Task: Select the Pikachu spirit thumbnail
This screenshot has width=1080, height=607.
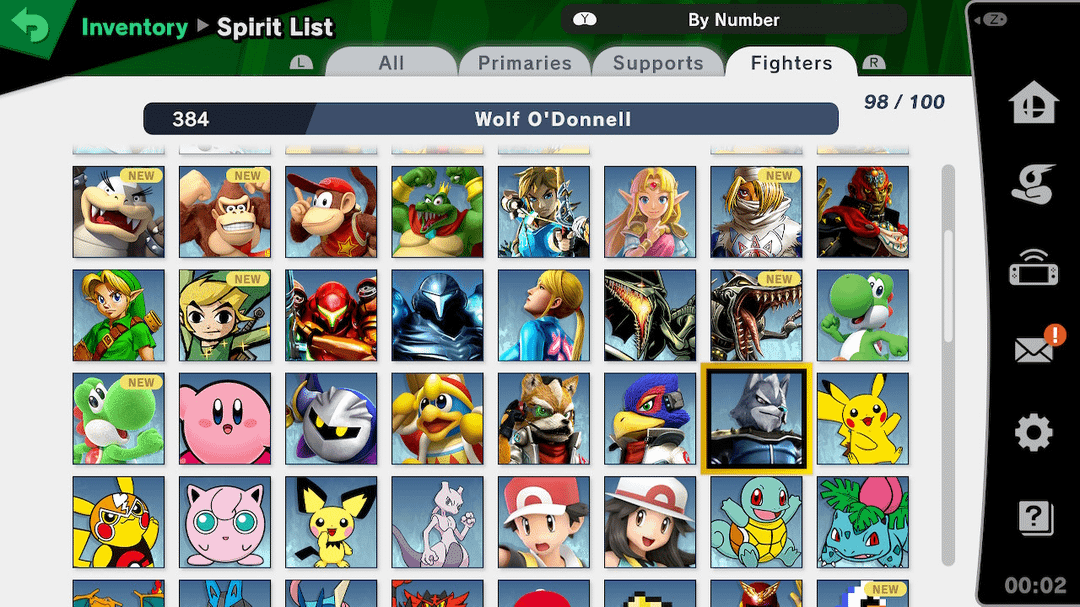Action: pyautogui.click(x=862, y=418)
